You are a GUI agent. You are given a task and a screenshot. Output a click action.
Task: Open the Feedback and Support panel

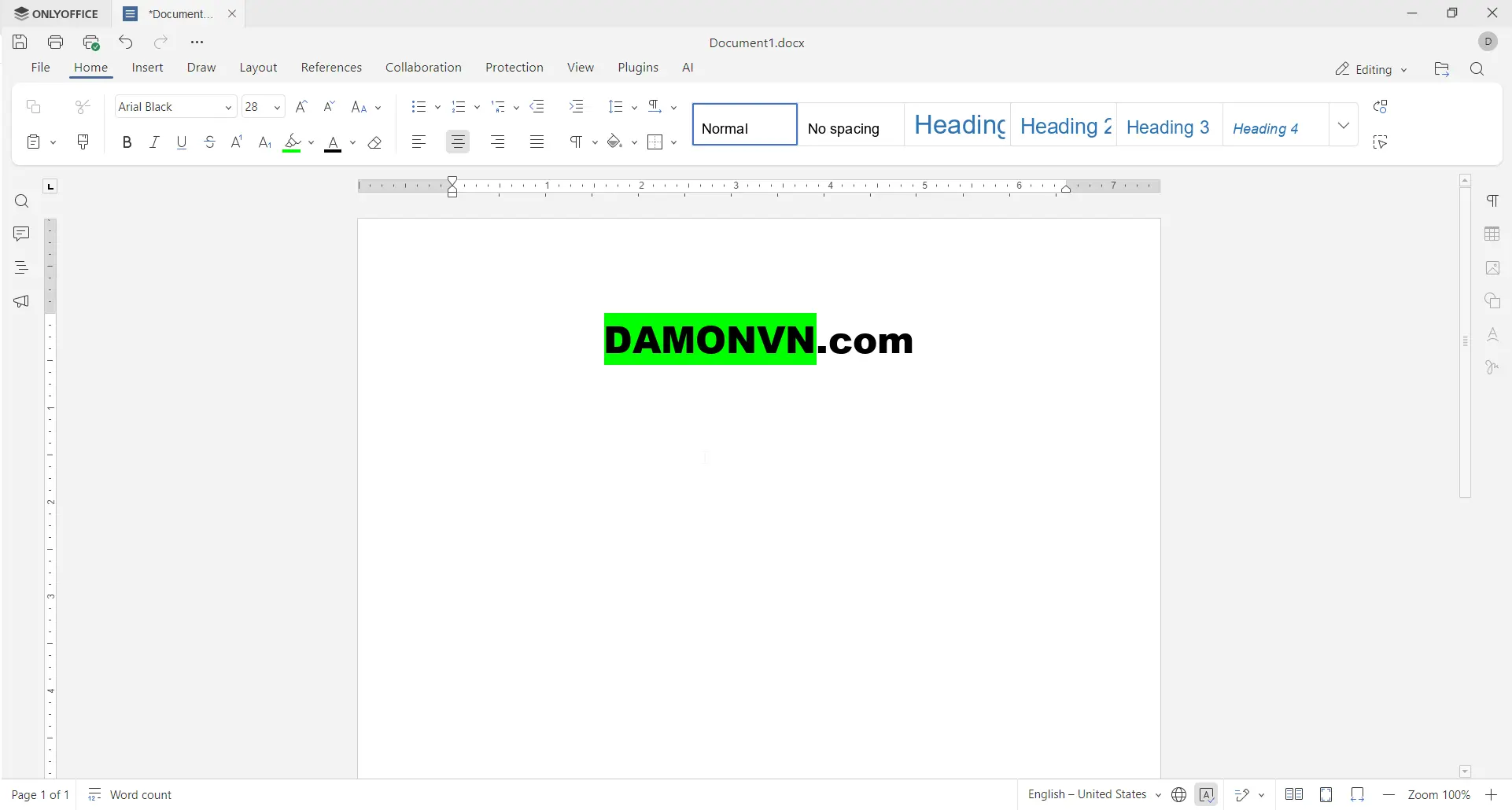[x=22, y=301]
